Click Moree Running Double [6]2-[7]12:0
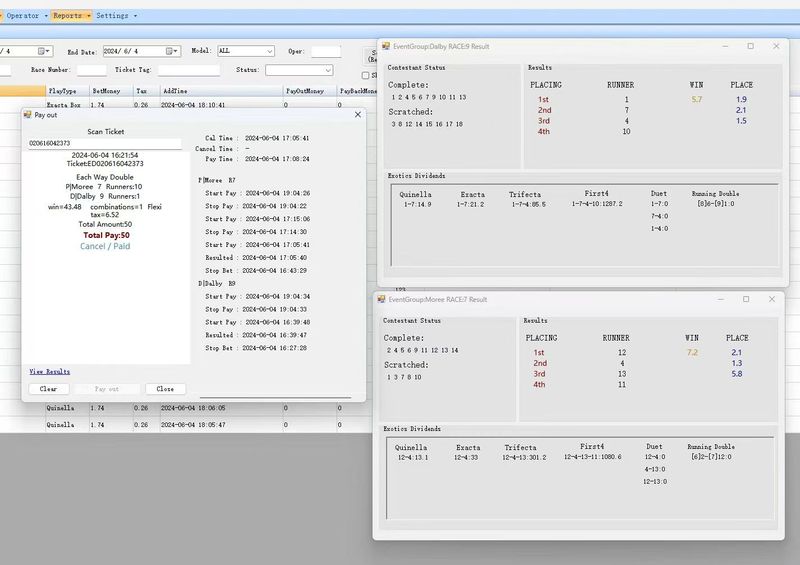This screenshot has height=565, width=800. click(711, 457)
